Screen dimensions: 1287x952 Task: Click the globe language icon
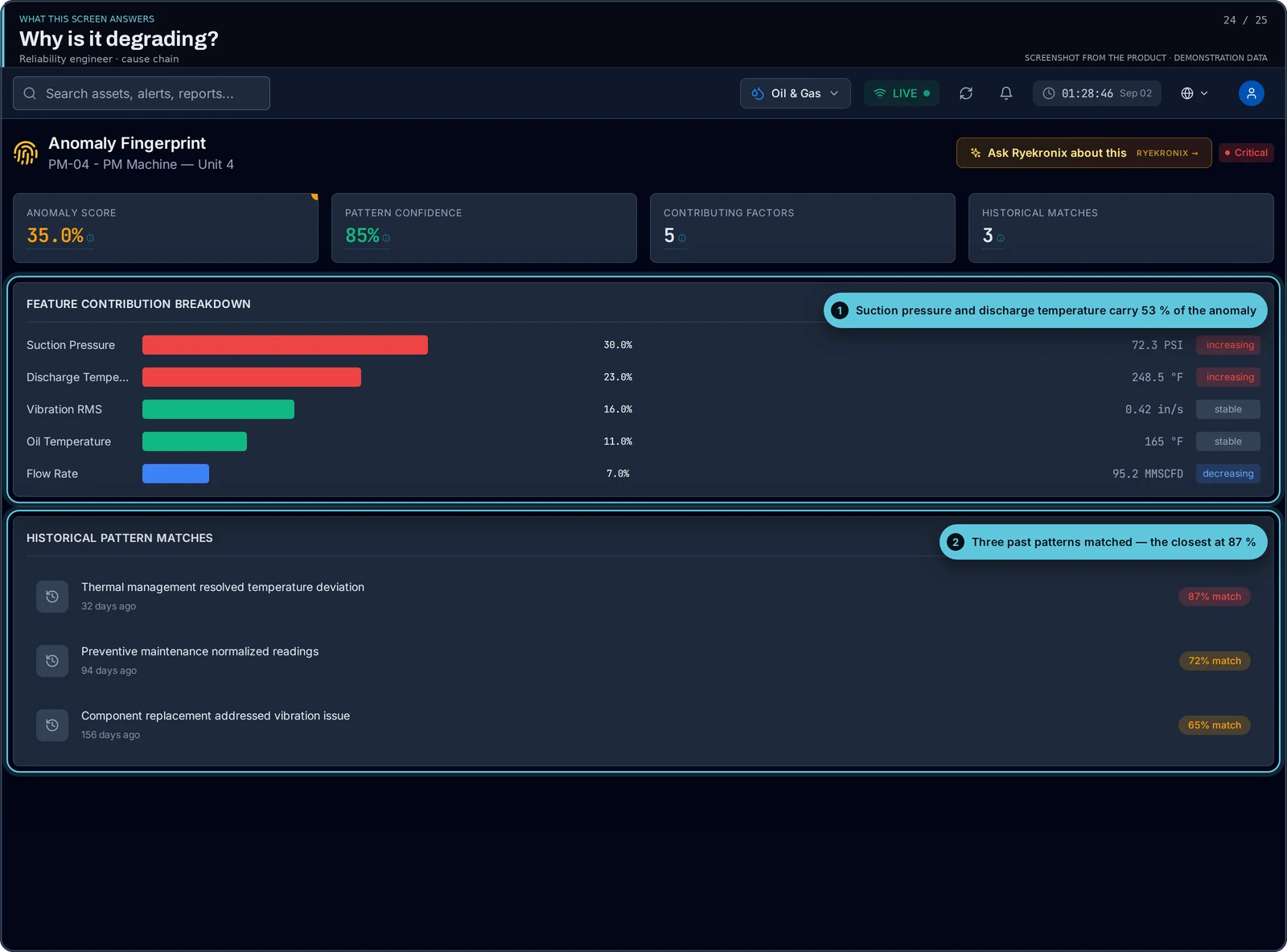point(1187,93)
